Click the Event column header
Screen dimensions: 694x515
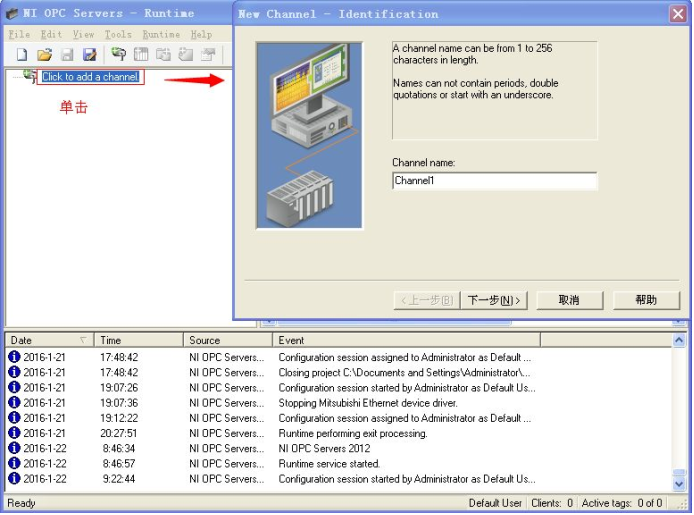(406, 340)
